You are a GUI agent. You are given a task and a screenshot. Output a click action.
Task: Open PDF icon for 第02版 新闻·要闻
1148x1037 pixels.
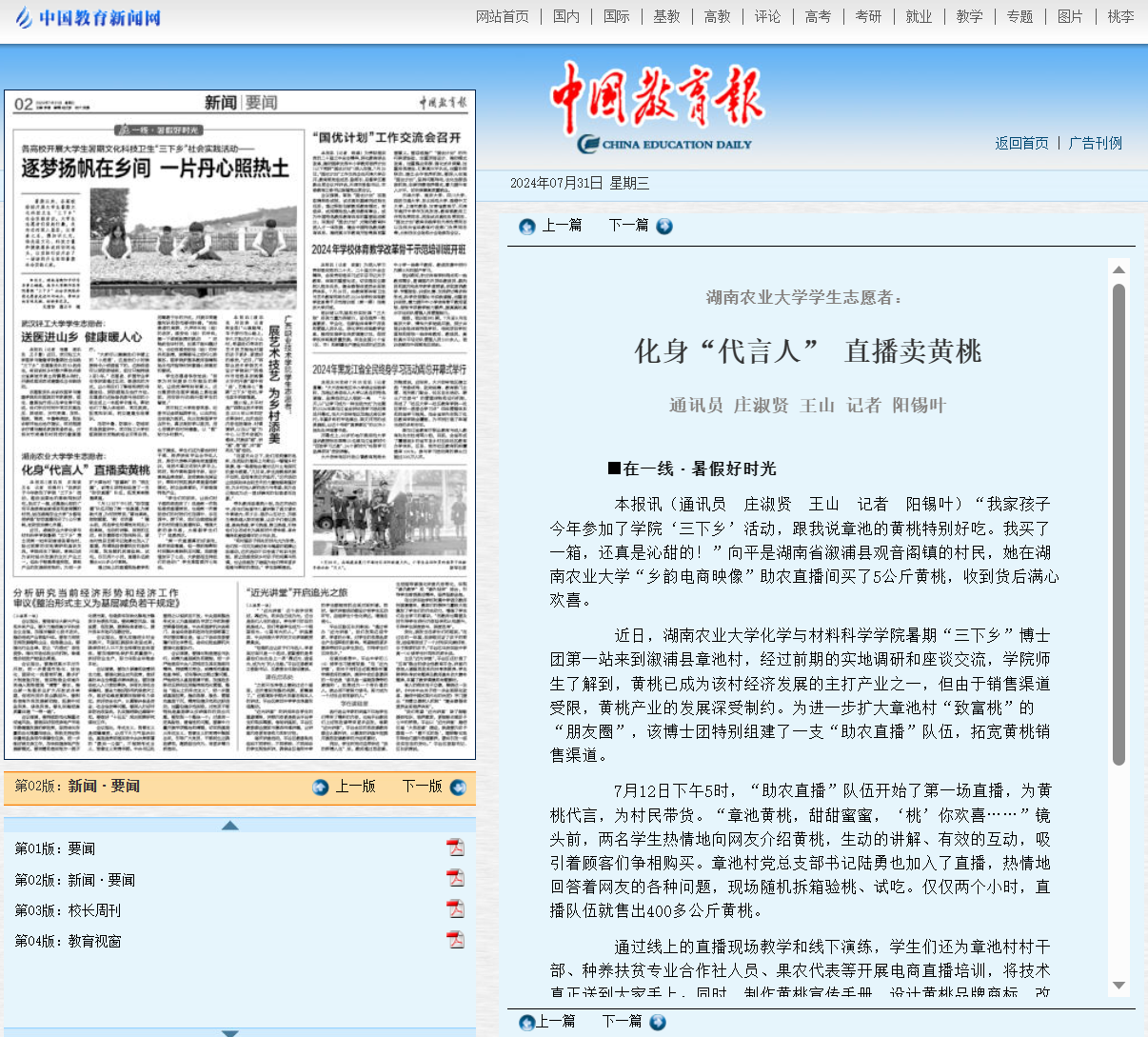click(456, 878)
